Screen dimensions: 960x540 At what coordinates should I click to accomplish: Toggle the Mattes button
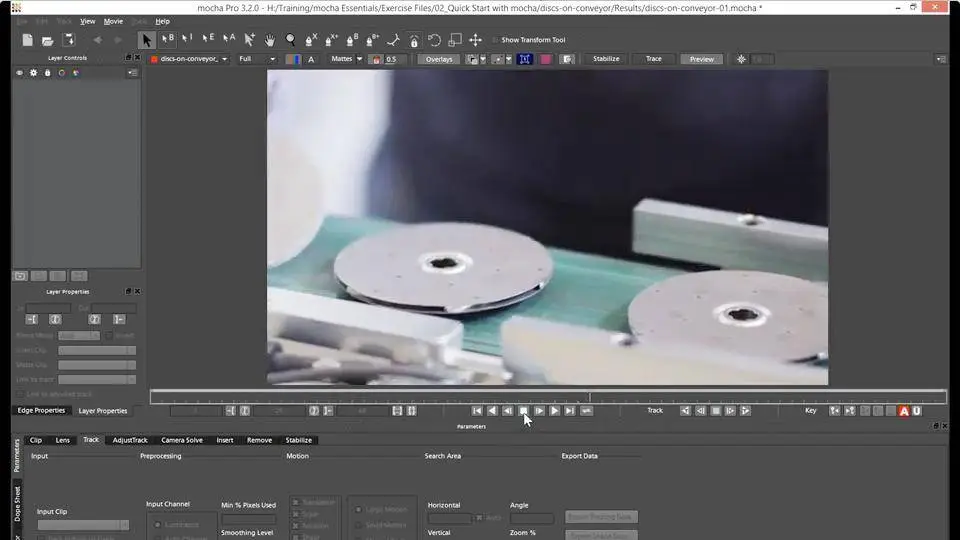click(x=341, y=59)
